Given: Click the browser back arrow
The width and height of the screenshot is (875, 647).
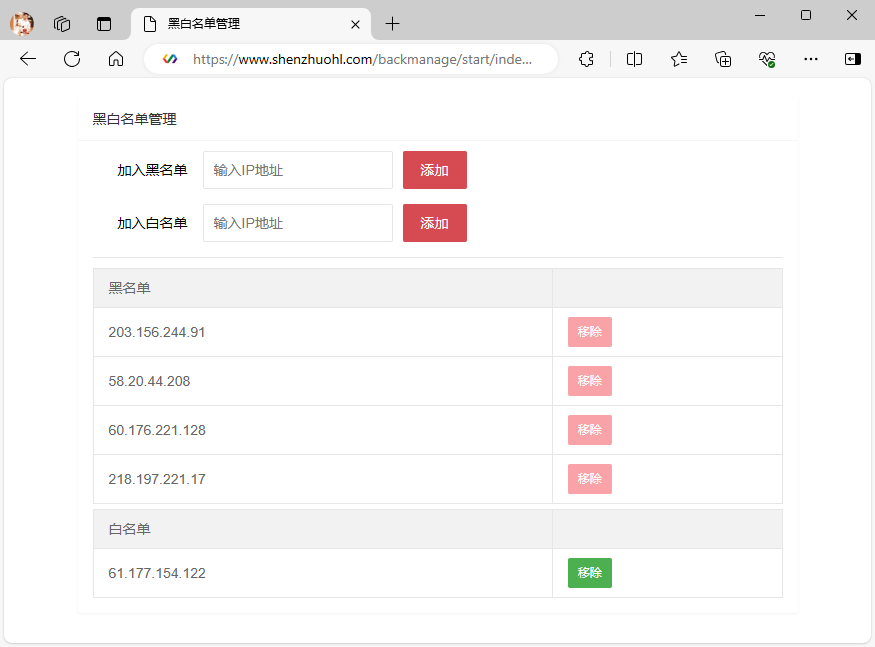Looking at the screenshot, I should pos(28,59).
